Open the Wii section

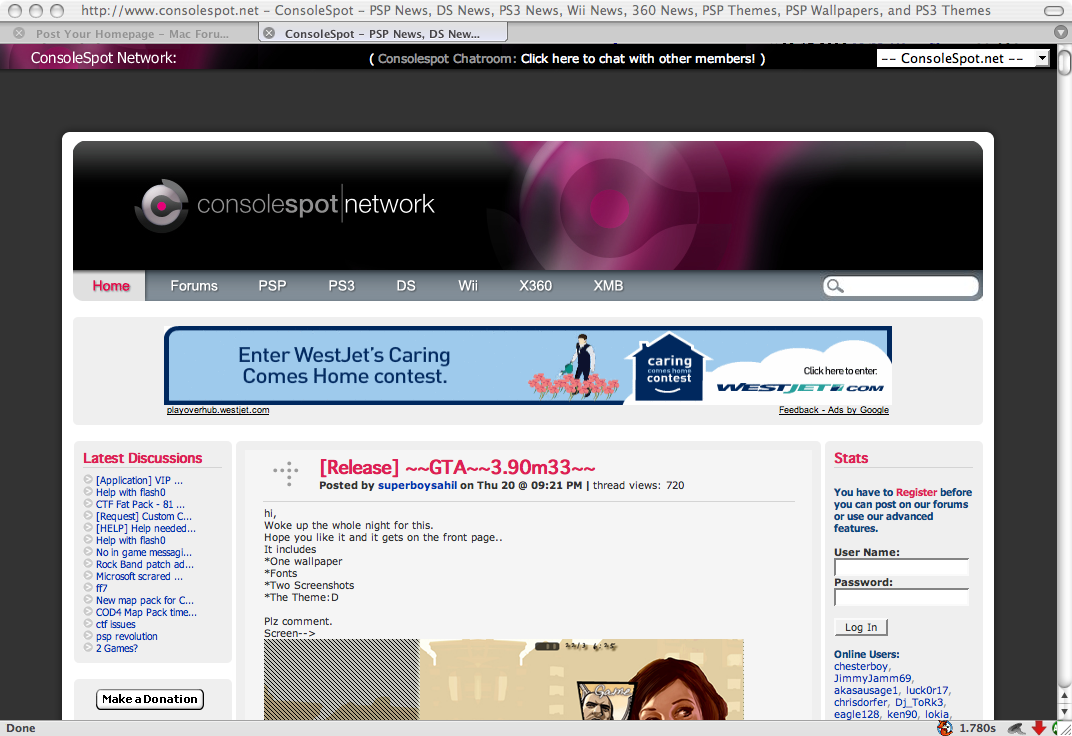pos(468,286)
